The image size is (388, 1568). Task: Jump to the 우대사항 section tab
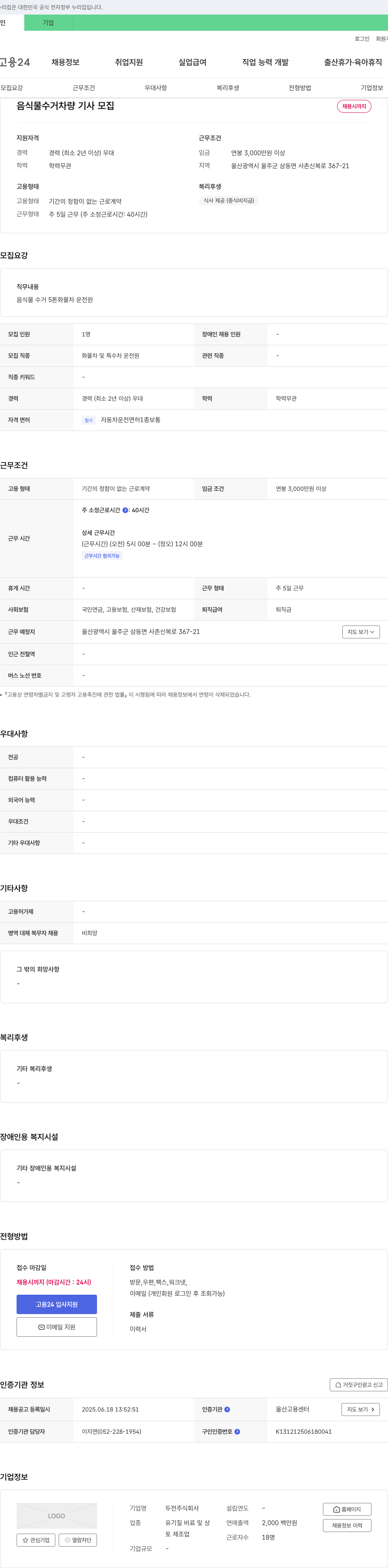(x=156, y=88)
